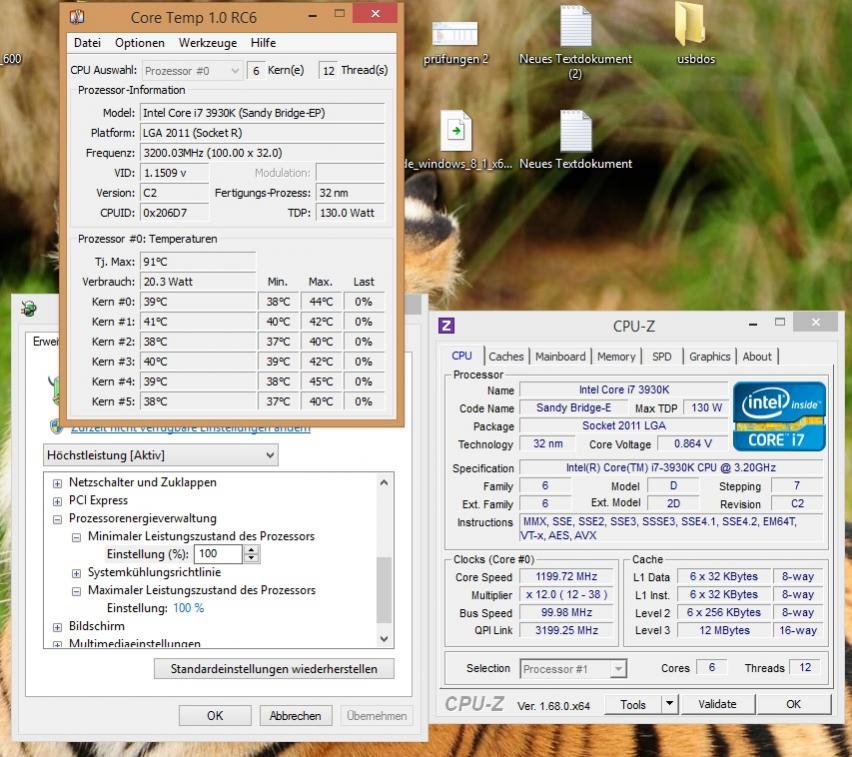
Task: Click the Tools button in CPU-Z
Action: point(633,704)
